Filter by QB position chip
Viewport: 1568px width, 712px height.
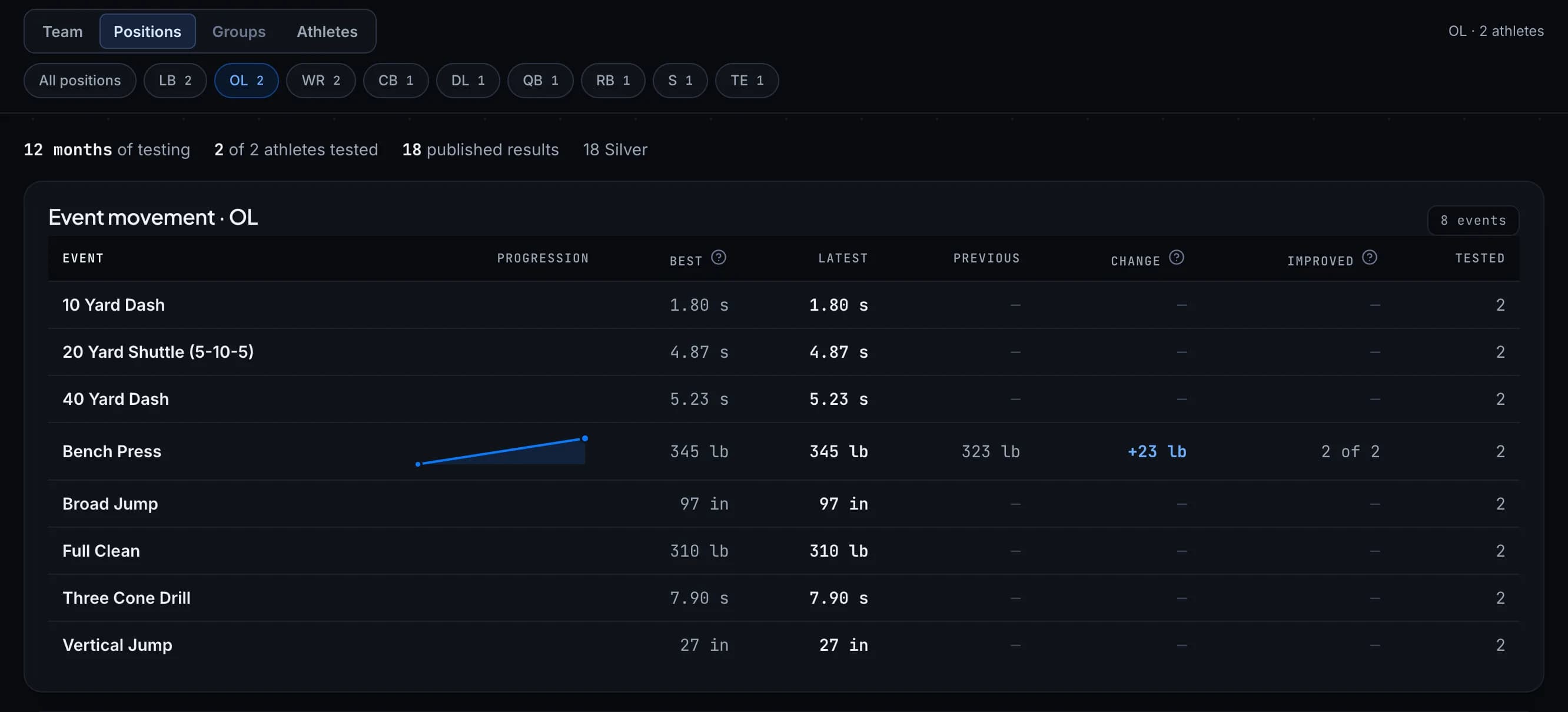[x=540, y=81]
